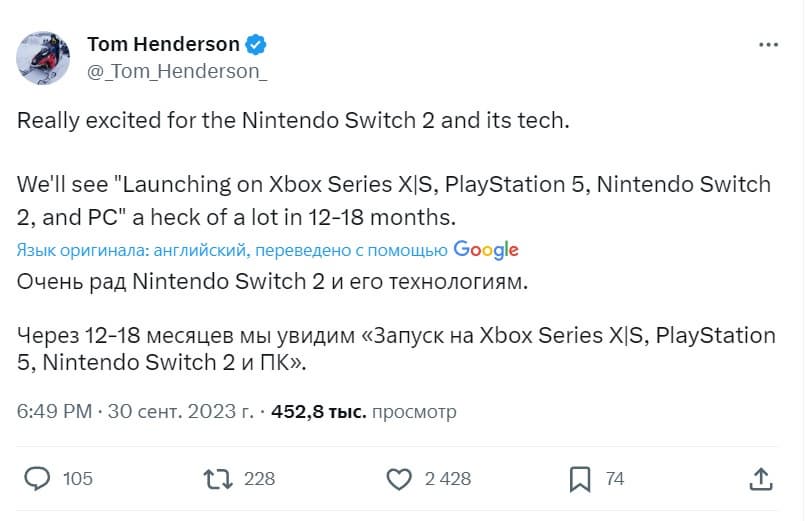Screen dimensions: 806x521
Task: Click the original language translation notice
Action: [232, 250]
